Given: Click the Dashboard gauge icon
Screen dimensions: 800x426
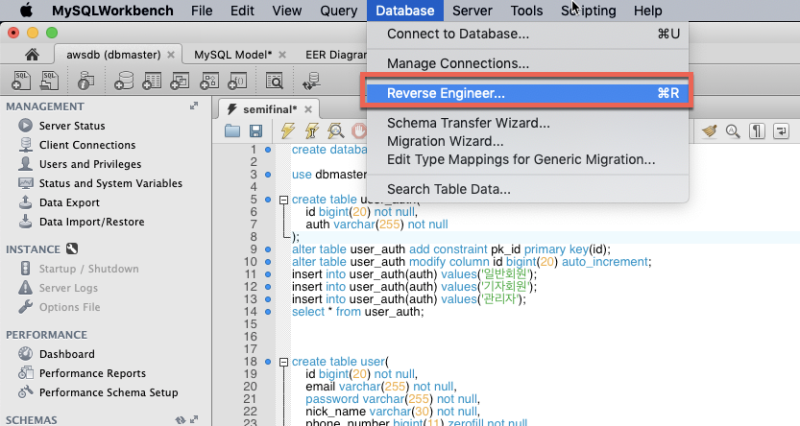Looking at the screenshot, I should pos(26,354).
